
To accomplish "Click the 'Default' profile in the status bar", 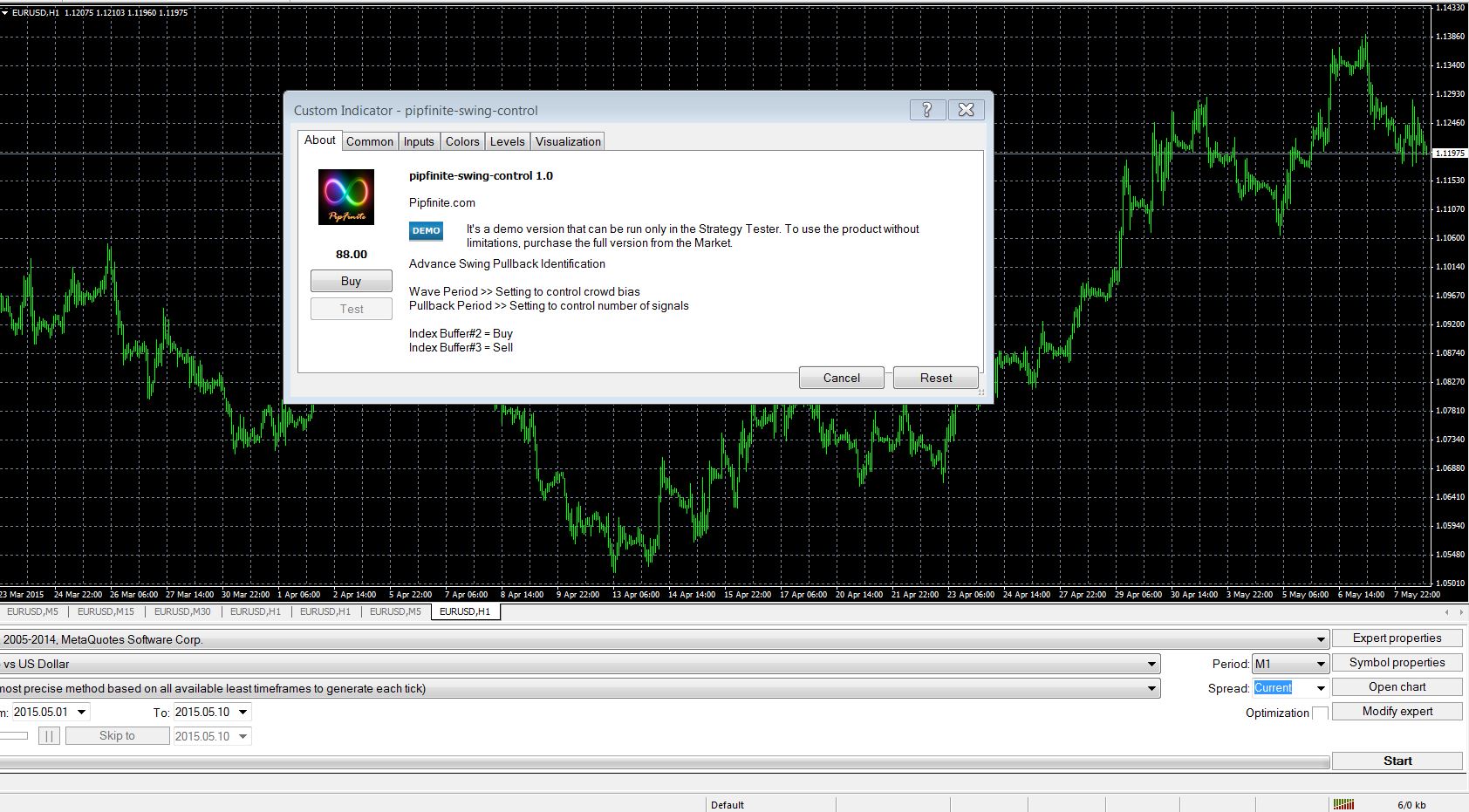I will (728, 805).
